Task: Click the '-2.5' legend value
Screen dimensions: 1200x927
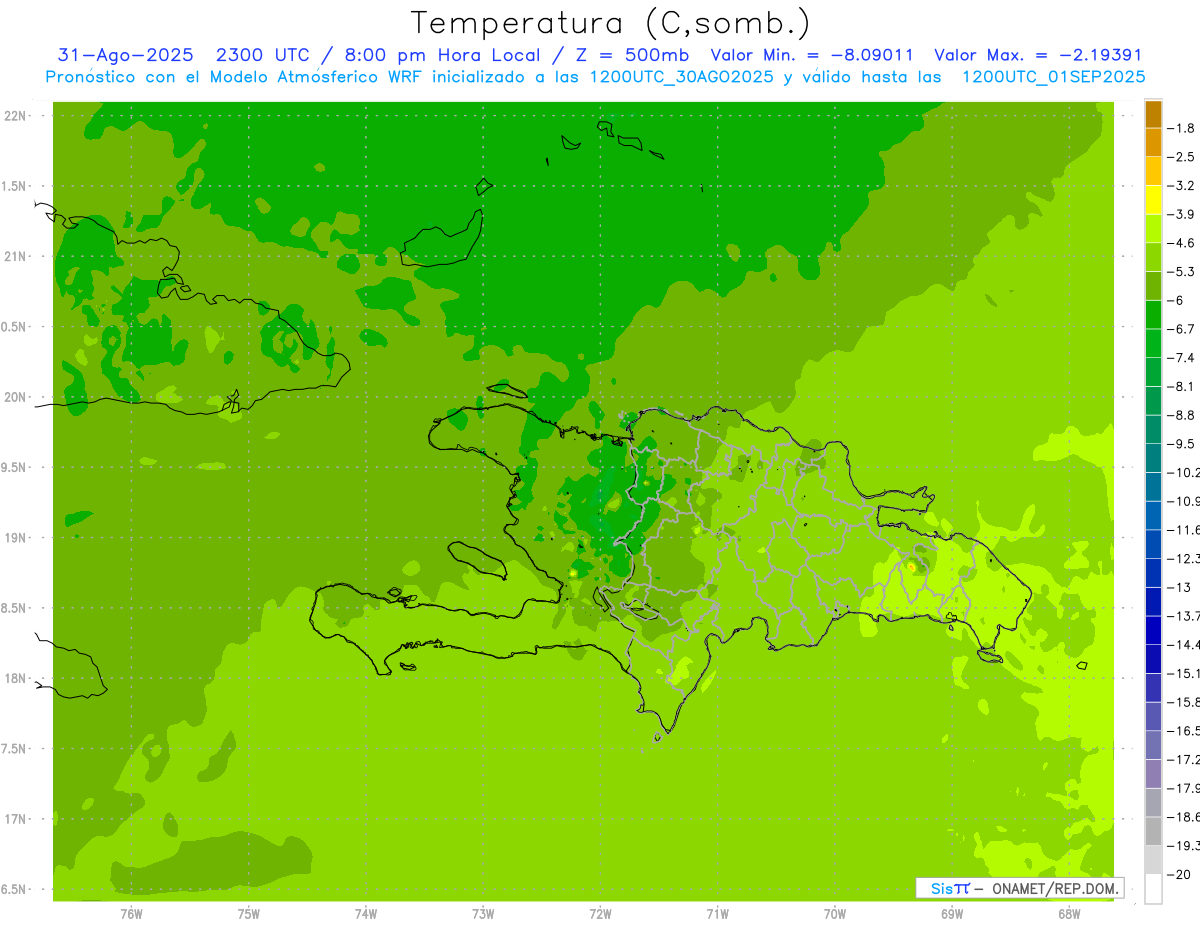Action: (x=1181, y=157)
